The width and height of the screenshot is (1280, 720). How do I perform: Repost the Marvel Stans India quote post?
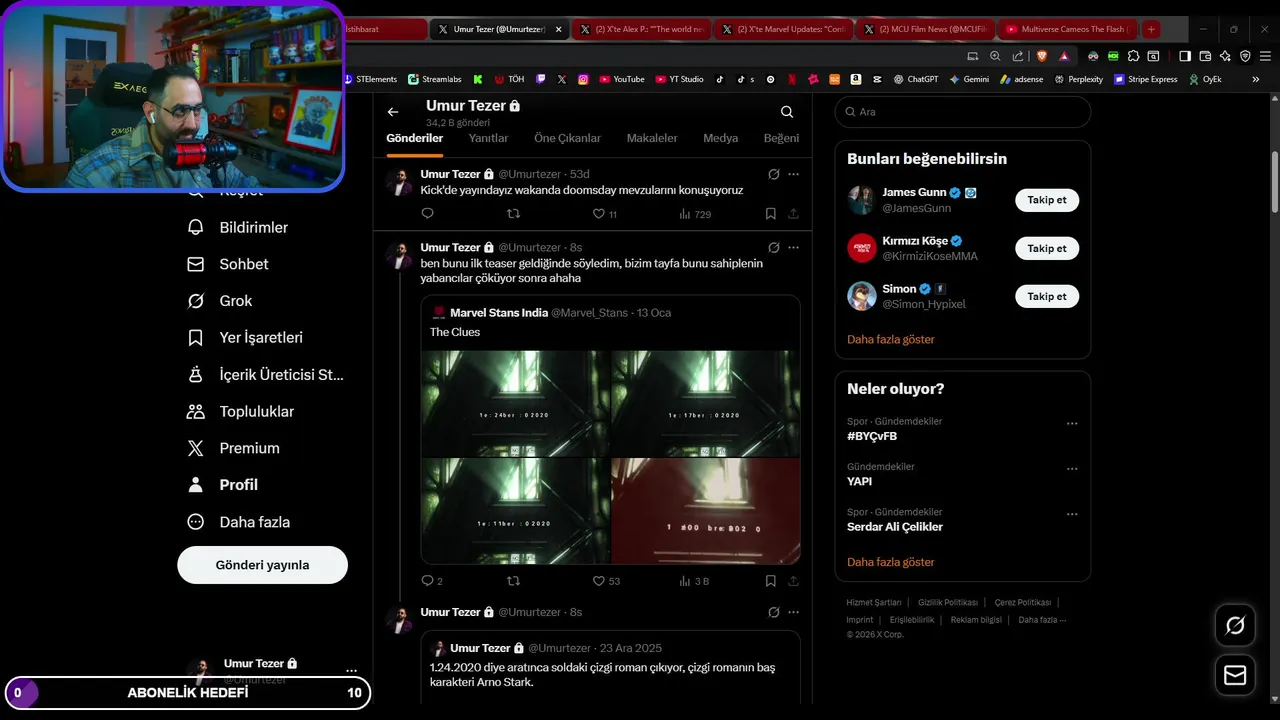coord(513,581)
